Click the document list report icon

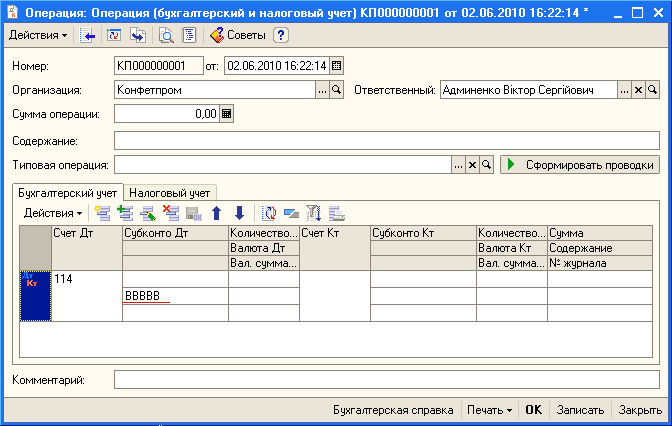189,36
